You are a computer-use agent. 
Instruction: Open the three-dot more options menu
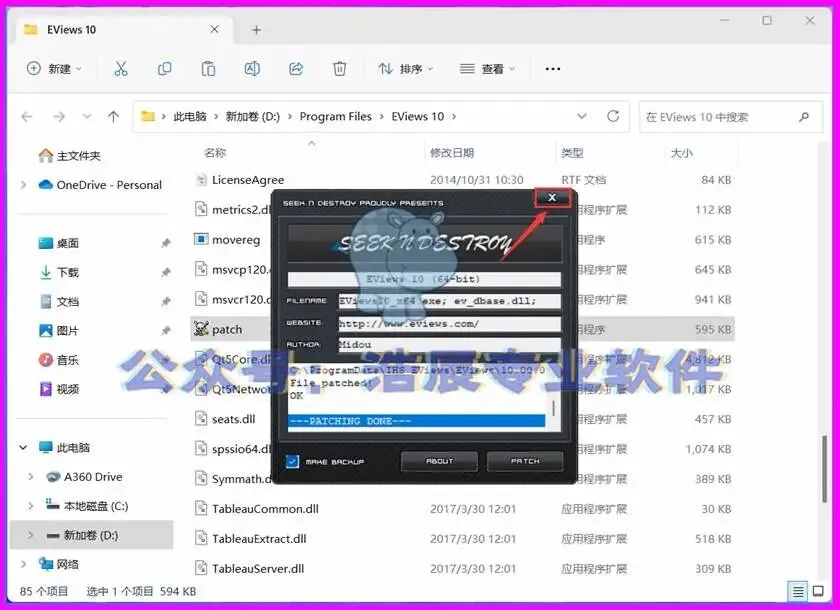pyautogui.click(x=552, y=69)
